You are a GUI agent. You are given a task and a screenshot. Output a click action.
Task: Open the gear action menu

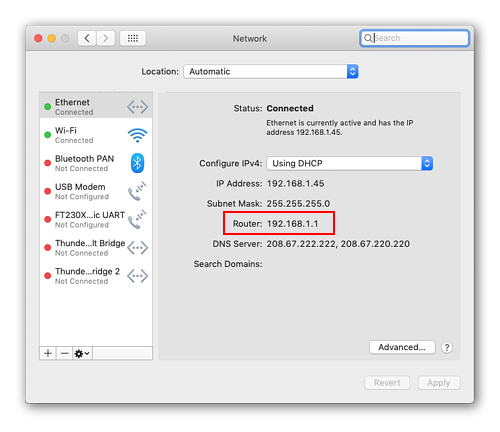(x=82, y=353)
